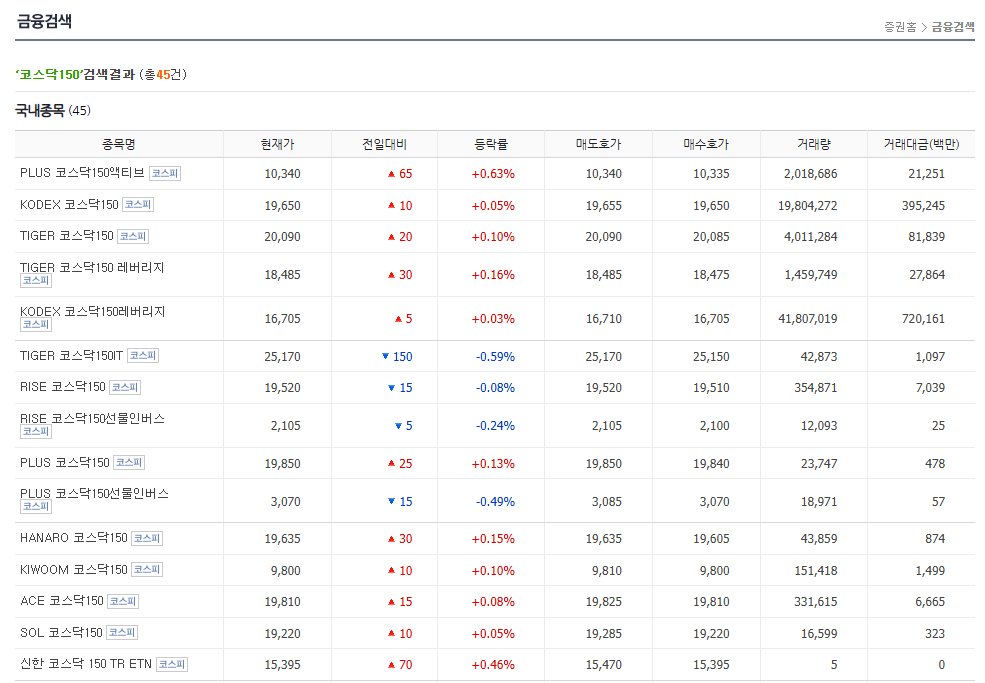Open KODEX 코스닥150 stock link
This screenshot has width=985, height=683.
click(x=69, y=204)
